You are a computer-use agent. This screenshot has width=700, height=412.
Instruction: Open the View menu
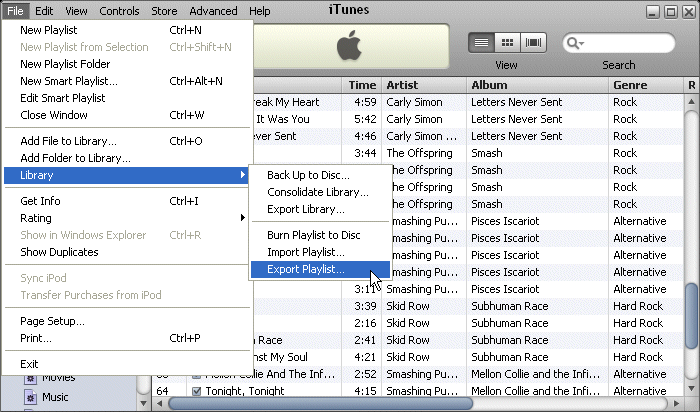pos(76,11)
